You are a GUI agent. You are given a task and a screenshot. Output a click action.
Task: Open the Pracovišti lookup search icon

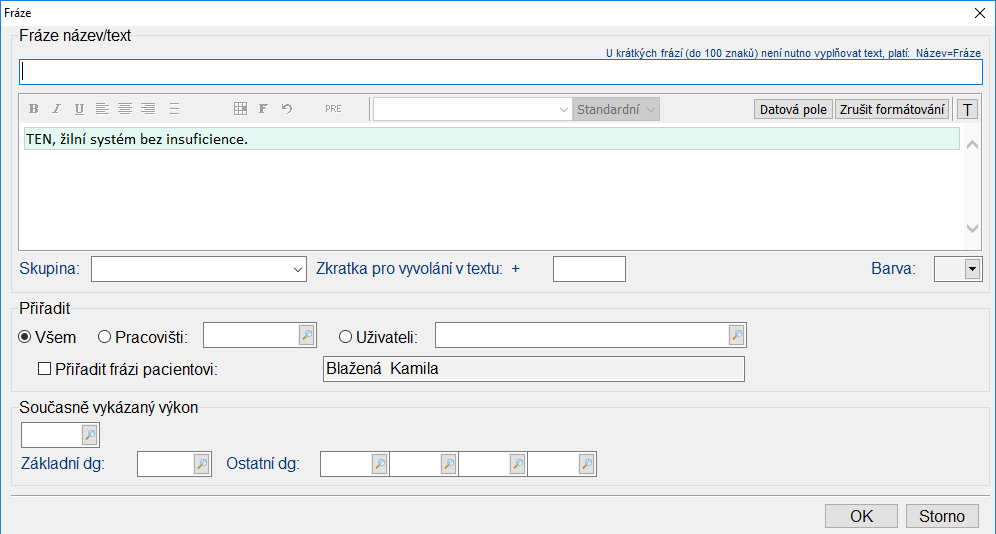307,335
